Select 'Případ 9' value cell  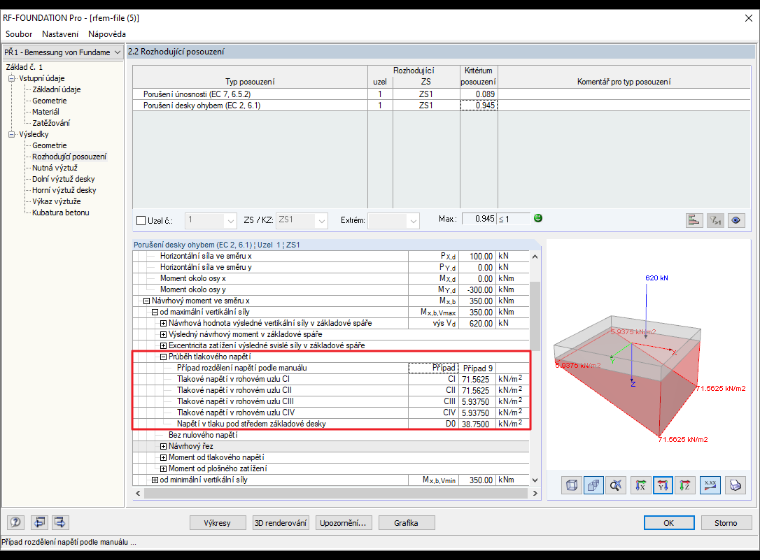(x=477, y=368)
